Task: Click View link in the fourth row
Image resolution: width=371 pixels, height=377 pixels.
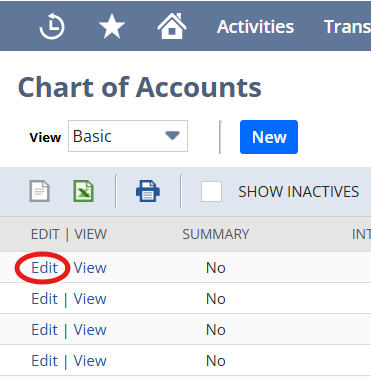Action: point(90,361)
